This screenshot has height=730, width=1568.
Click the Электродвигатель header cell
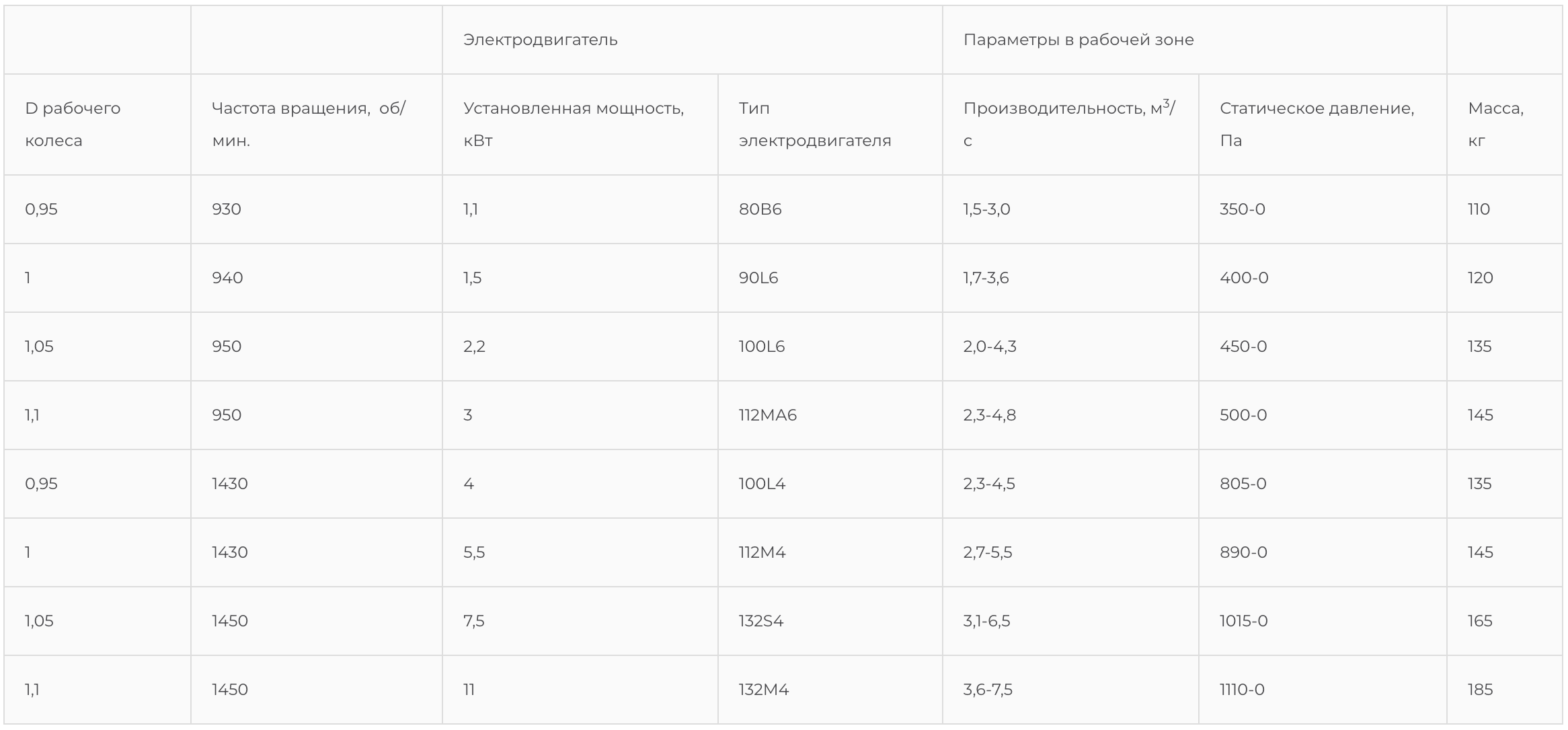click(540, 40)
